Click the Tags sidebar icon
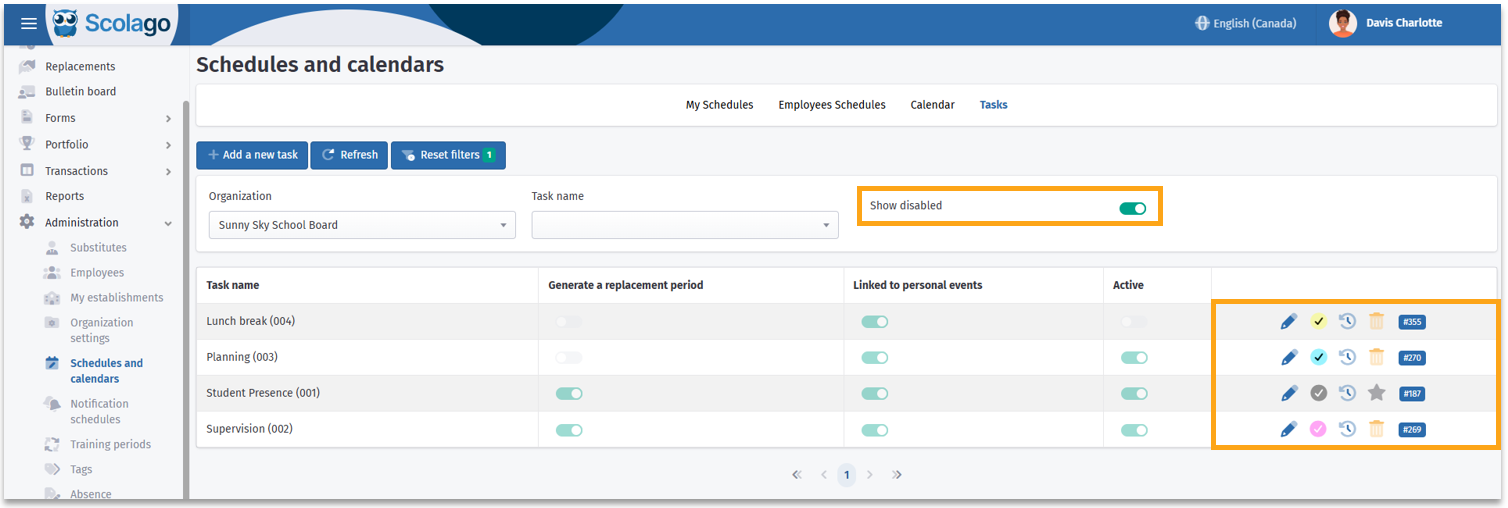 point(52,470)
